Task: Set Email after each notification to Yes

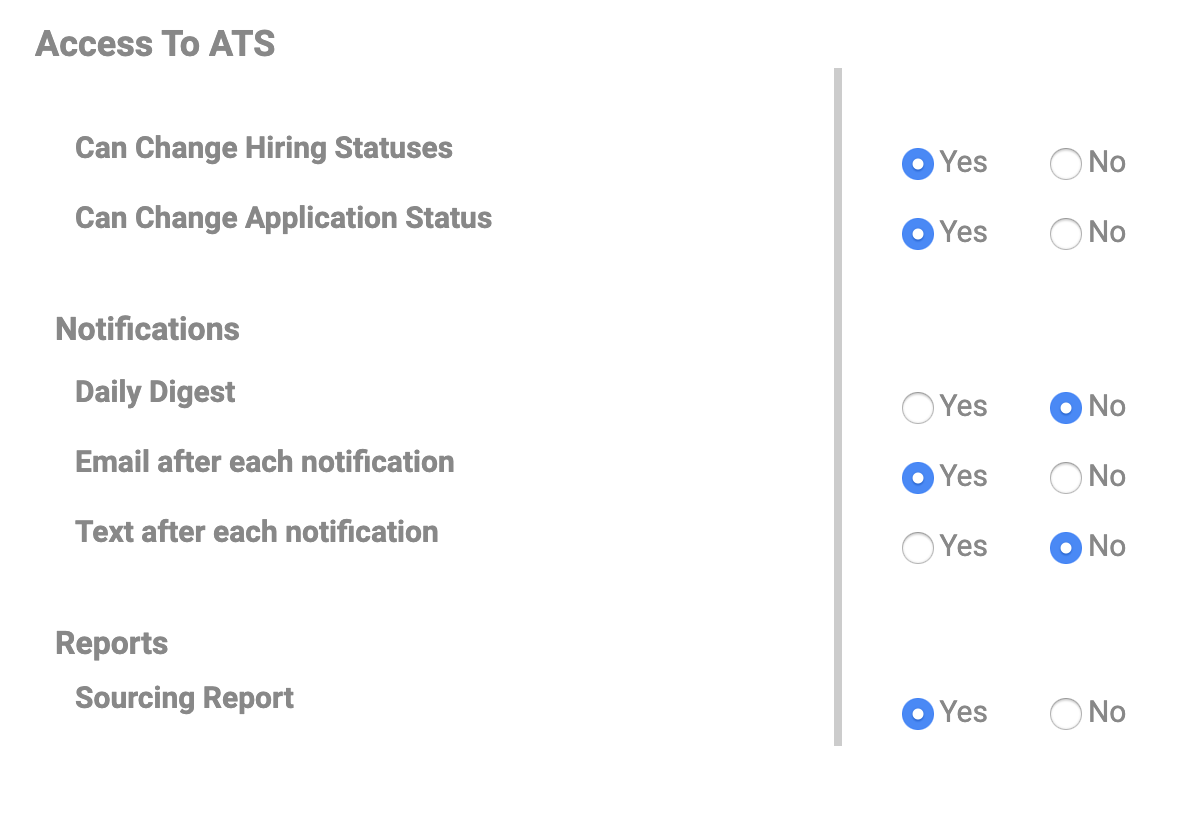Action: point(917,478)
